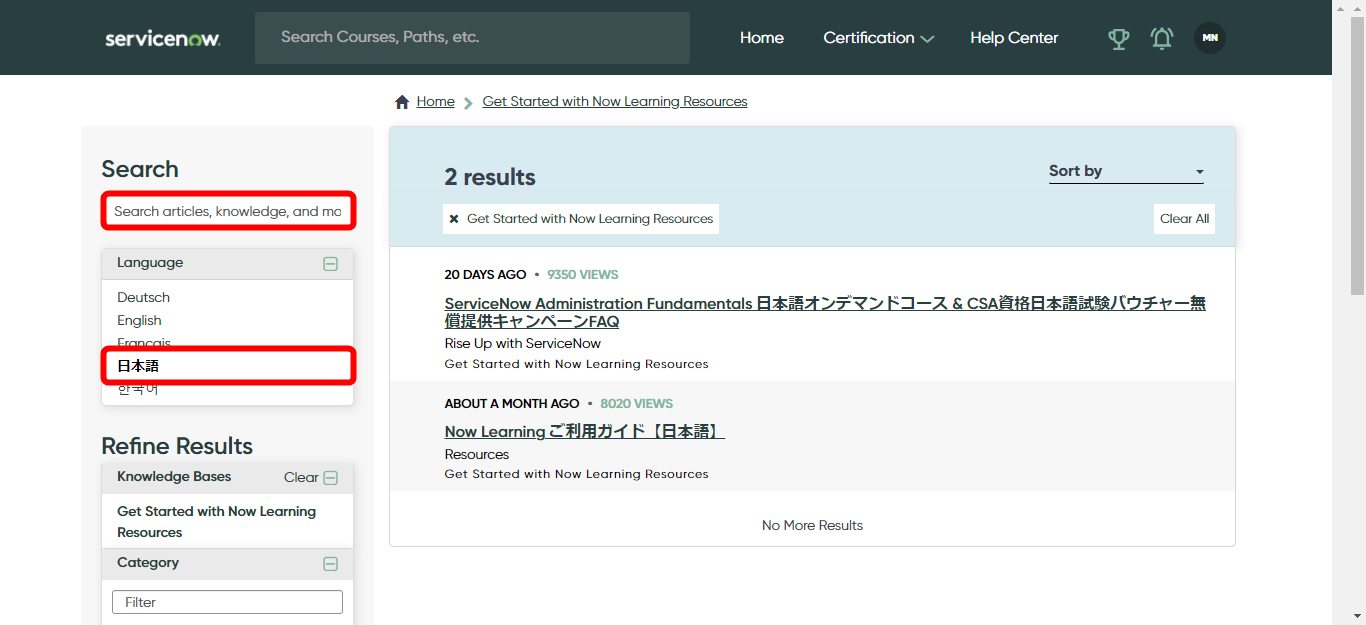Open the notifications bell icon
The width and height of the screenshot is (1366, 625).
coord(1161,38)
